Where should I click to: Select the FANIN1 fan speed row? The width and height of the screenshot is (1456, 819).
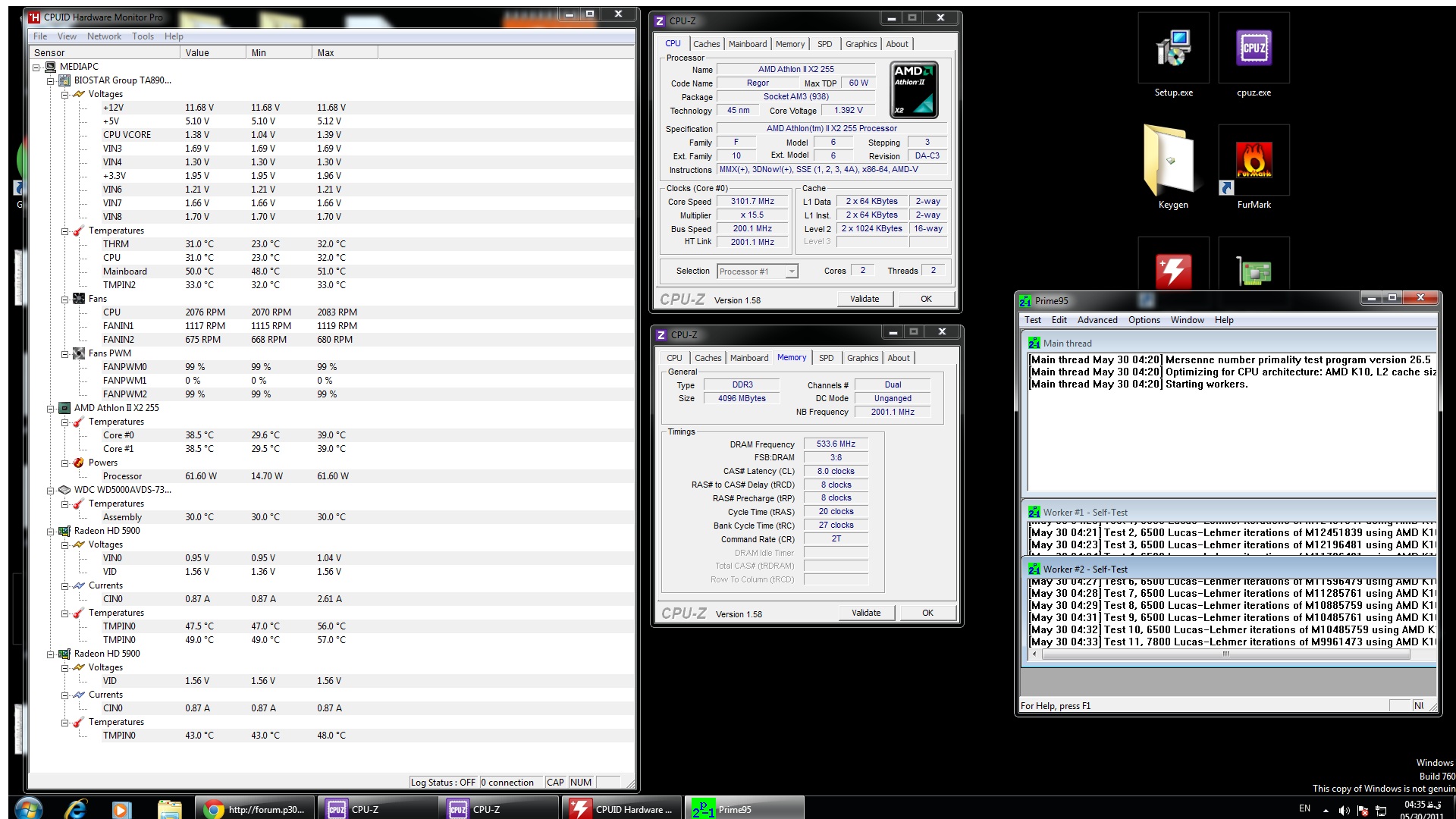pyautogui.click(x=331, y=326)
